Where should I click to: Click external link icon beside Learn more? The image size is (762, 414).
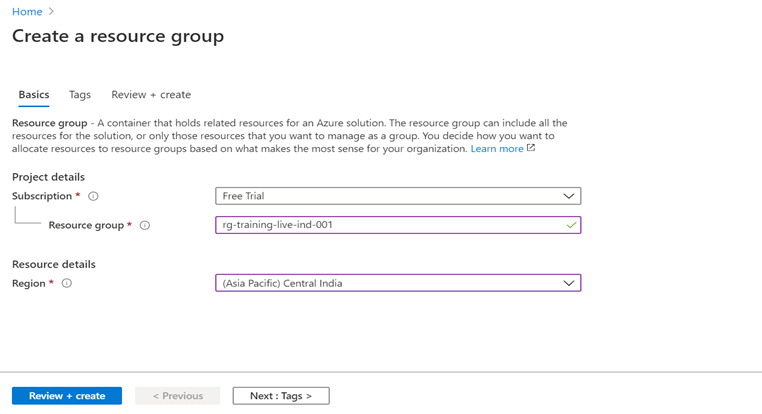[x=531, y=148]
